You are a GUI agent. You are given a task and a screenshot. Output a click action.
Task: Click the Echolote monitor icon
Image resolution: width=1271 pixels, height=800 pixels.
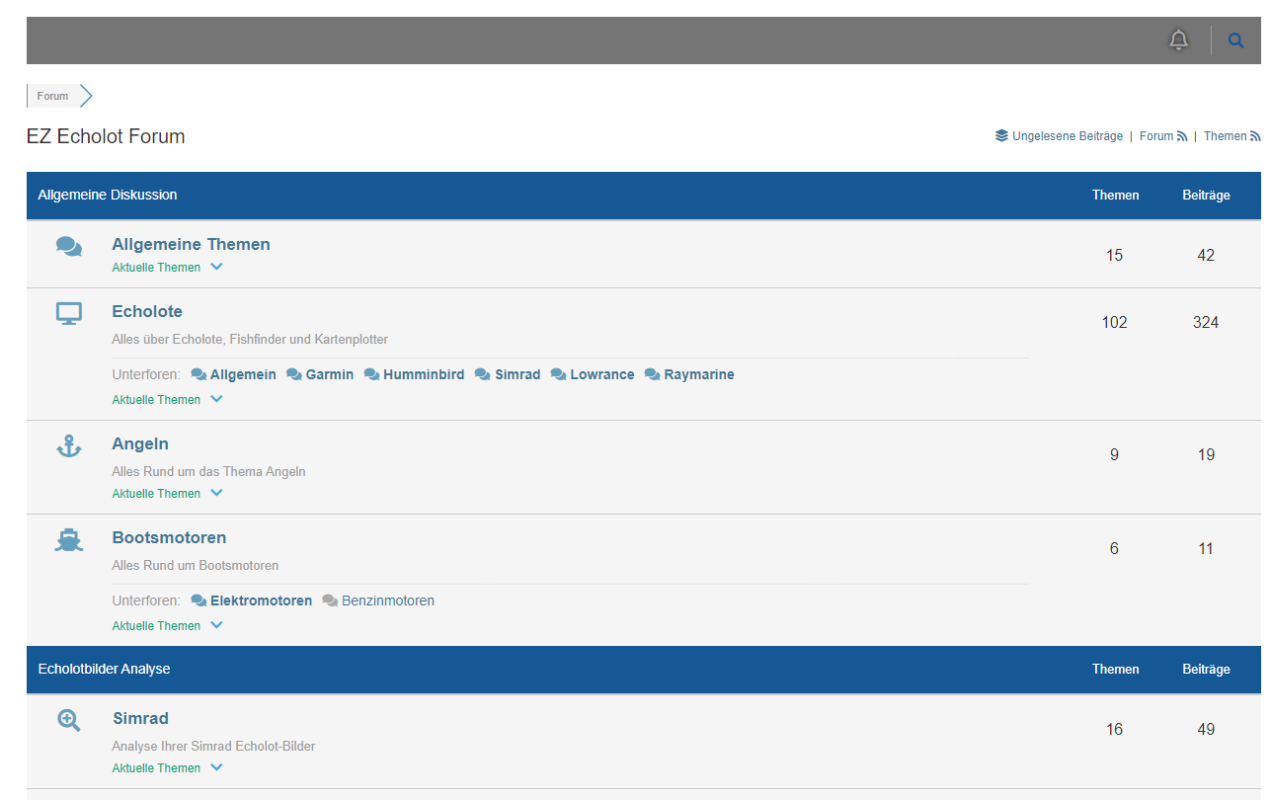click(69, 314)
